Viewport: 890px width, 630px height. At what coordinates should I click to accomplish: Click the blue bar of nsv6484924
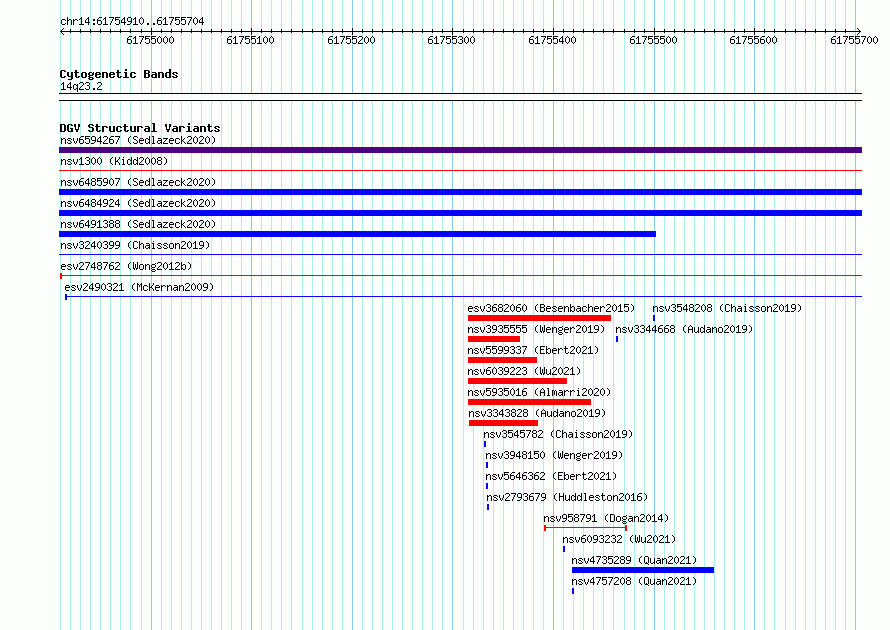pos(460,213)
